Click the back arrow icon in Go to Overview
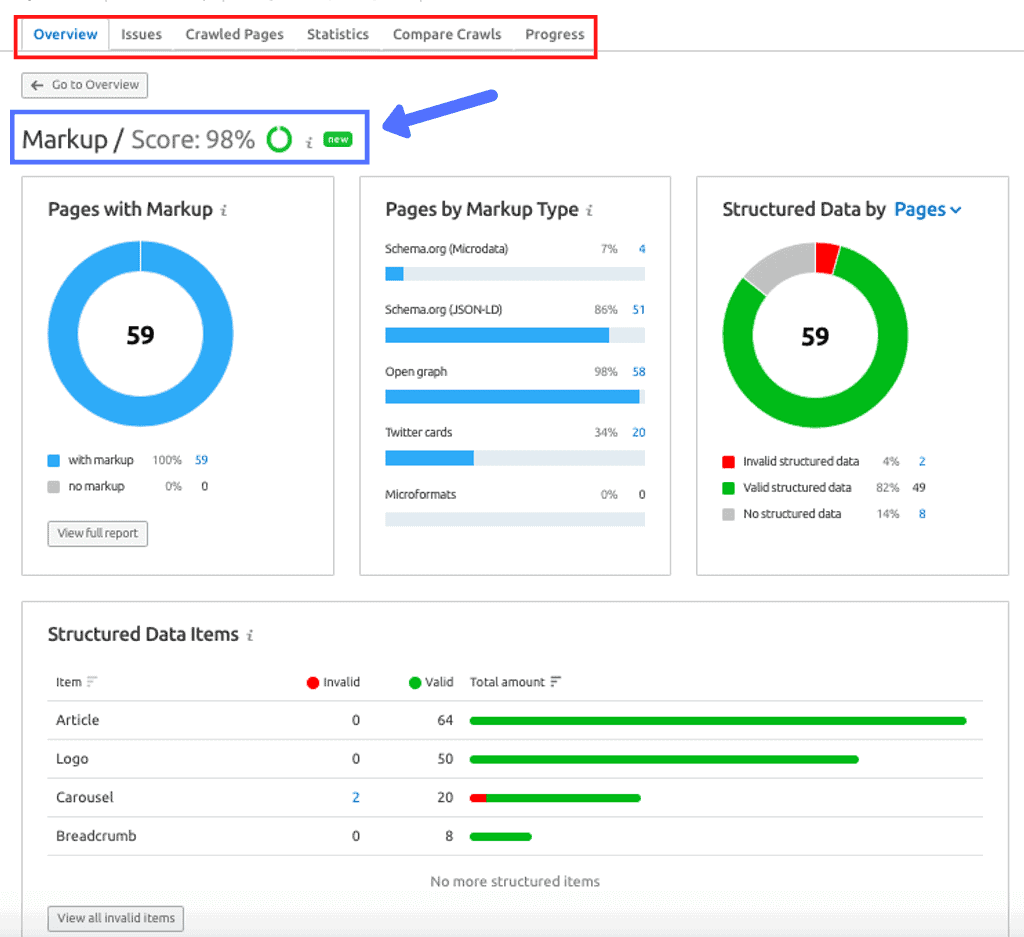Screen dimensions: 1024x937 37,85
